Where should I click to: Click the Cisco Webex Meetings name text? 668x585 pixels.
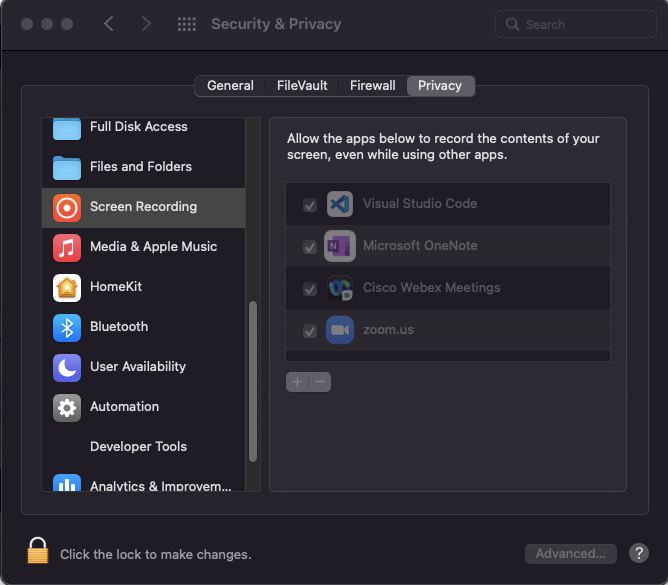[x=432, y=288]
